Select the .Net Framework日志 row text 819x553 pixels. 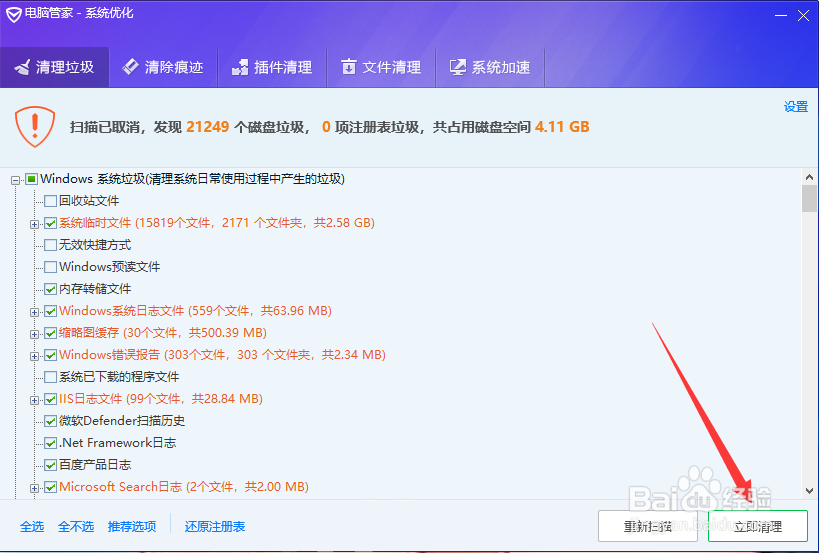click(x=118, y=443)
